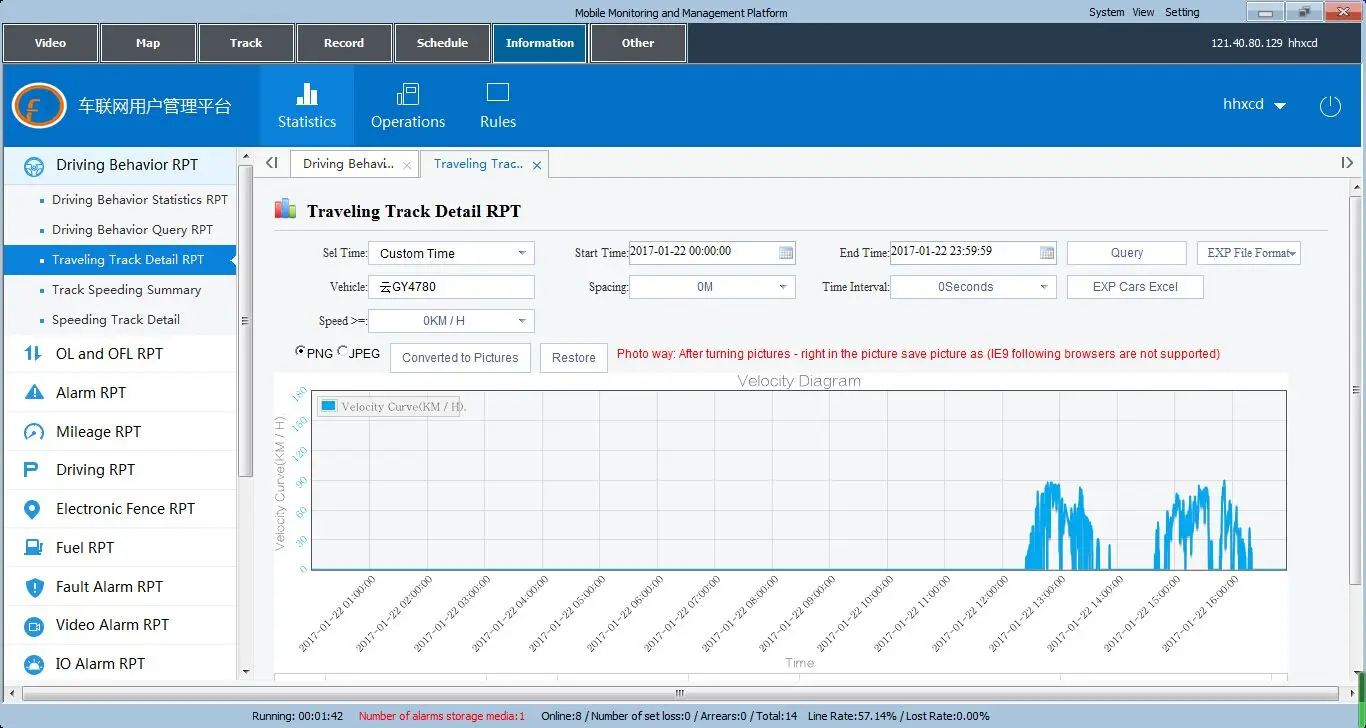The image size is (1366, 728).
Task: Open the EXP File Format dropdown
Action: (x=1248, y=253)
